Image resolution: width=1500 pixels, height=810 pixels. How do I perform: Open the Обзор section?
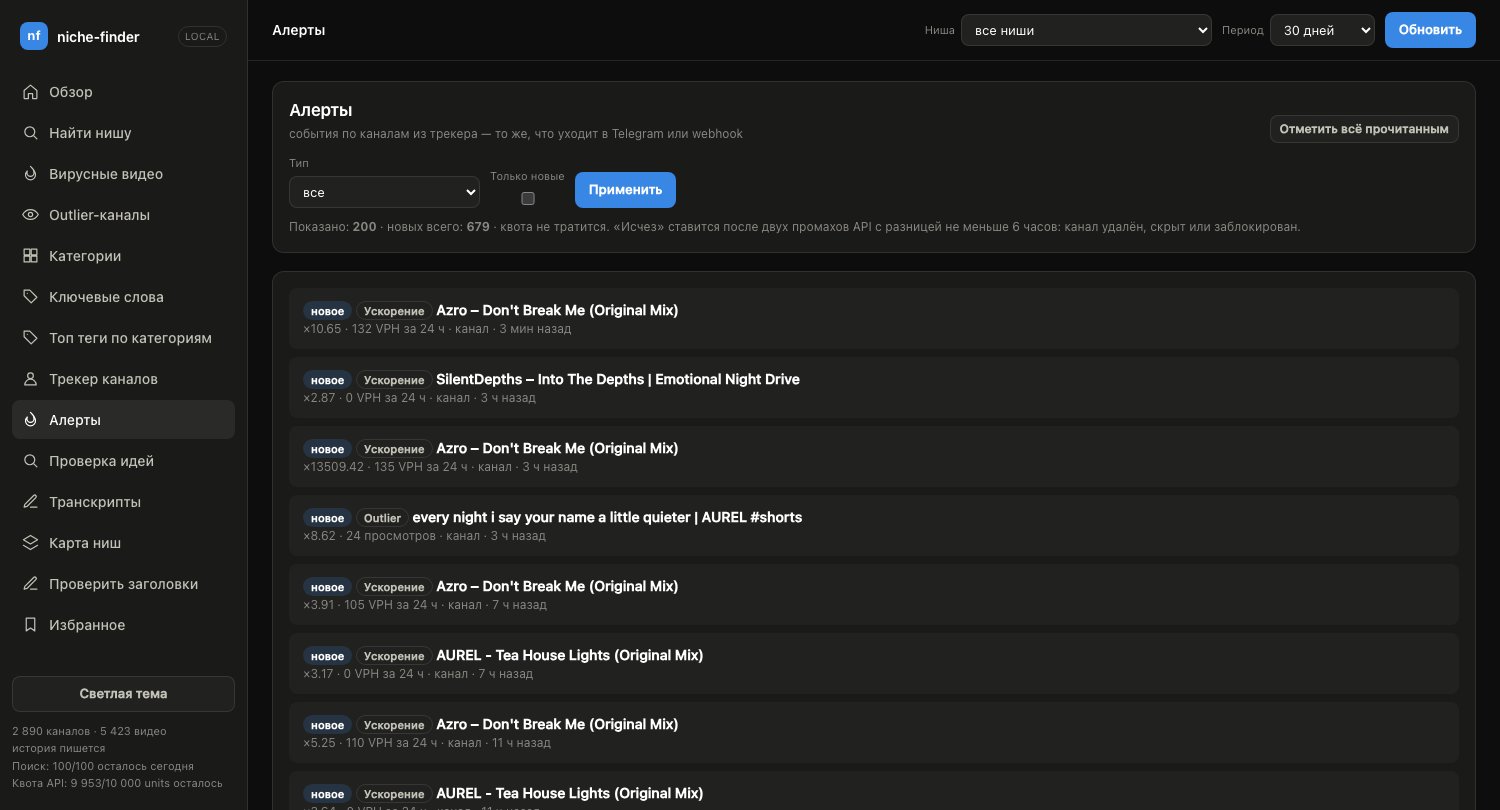123,92
